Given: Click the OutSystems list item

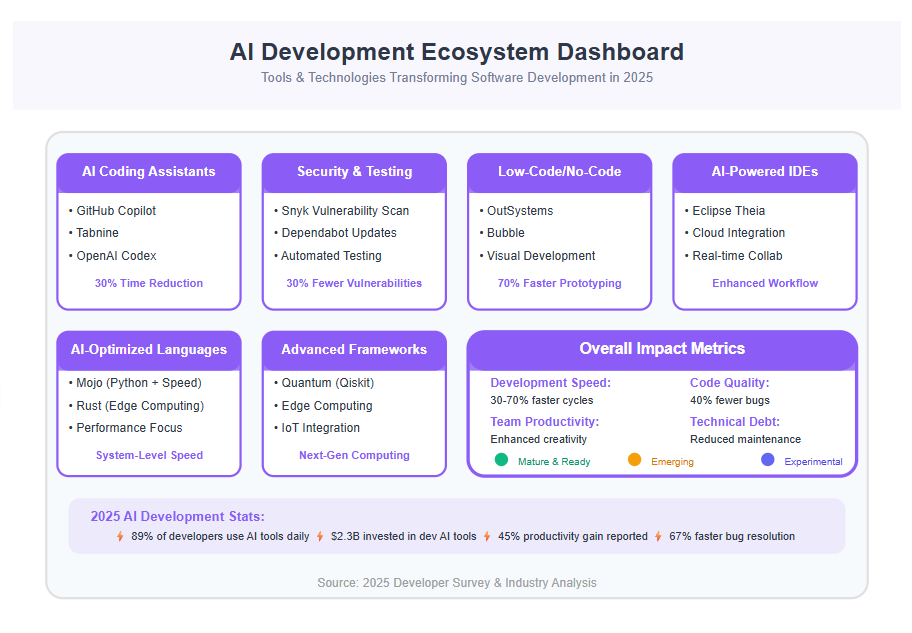Looking at the screenshot, I should [516, 211].
